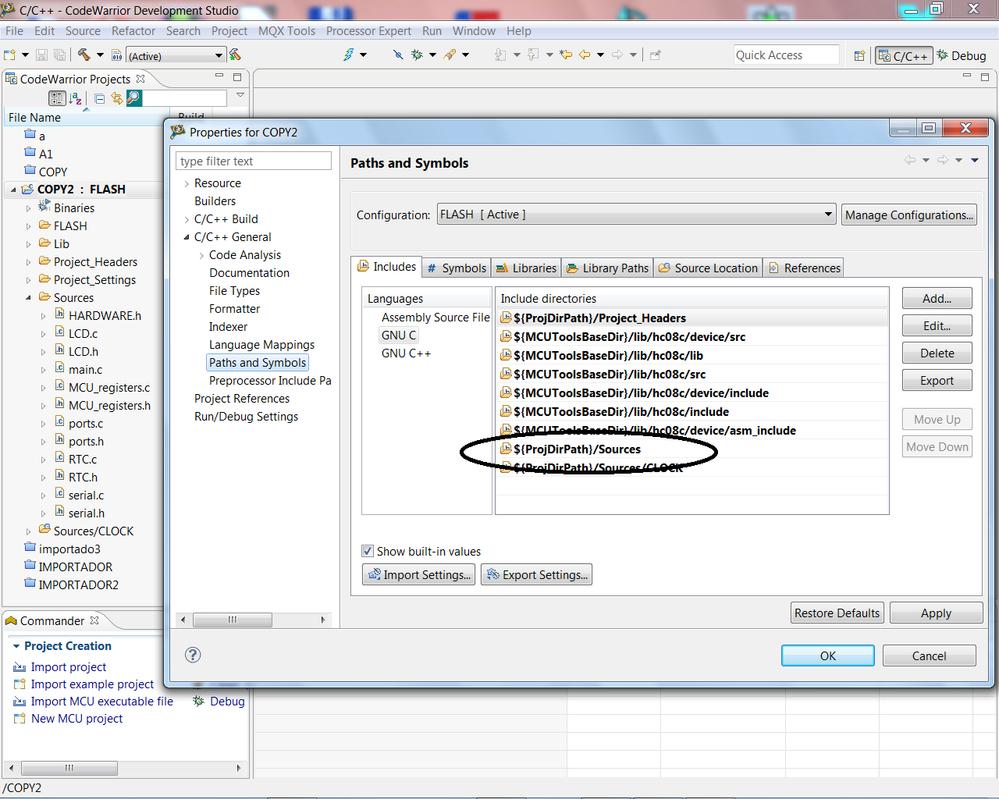Click the build hammer icon in main toolbar
This screenshot has height=799, width=999.
(x=83, y=55)
